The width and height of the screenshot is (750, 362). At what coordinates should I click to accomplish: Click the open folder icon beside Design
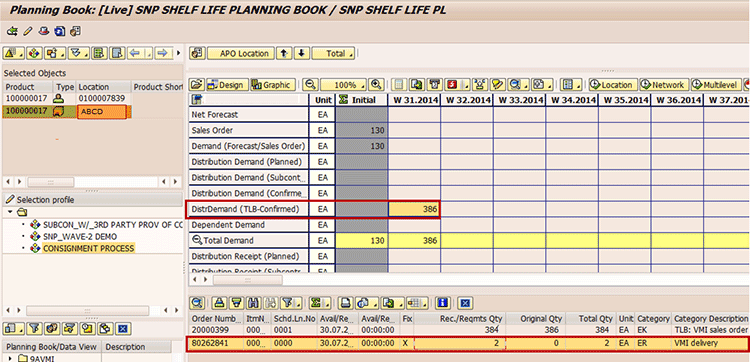pos(196,85)
